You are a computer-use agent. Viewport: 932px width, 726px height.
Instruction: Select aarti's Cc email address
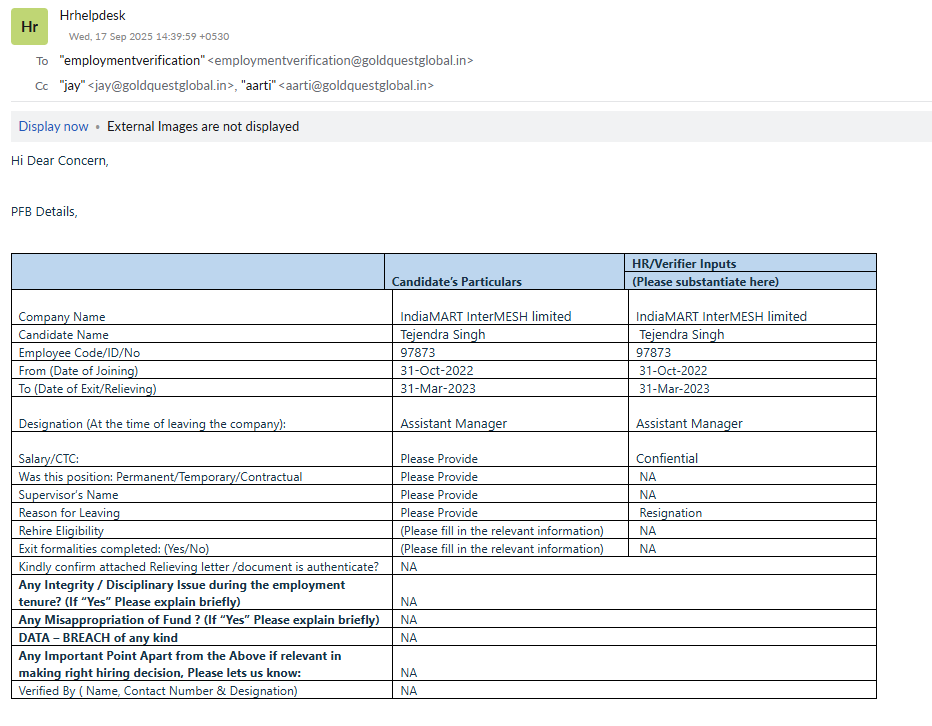pos(355,86)
